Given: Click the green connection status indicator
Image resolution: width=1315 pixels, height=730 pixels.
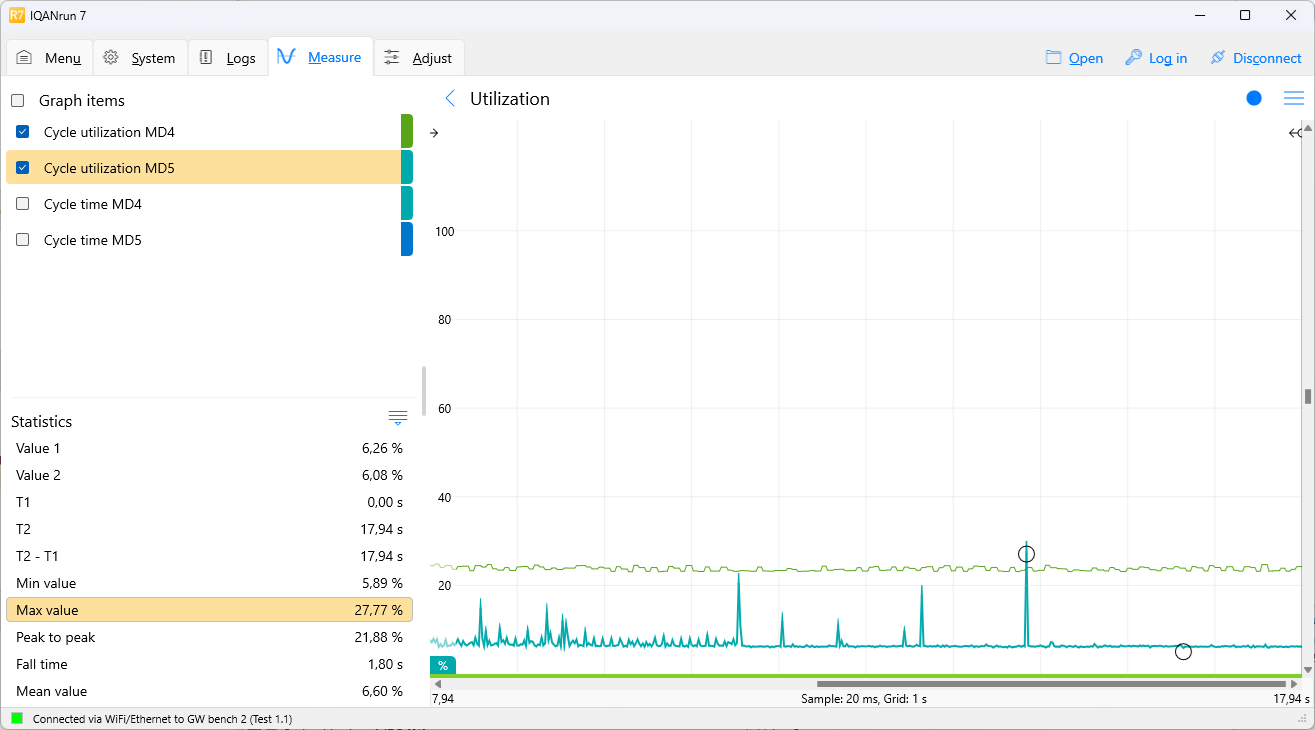Looking at the screenshot, I should point(17,718).
